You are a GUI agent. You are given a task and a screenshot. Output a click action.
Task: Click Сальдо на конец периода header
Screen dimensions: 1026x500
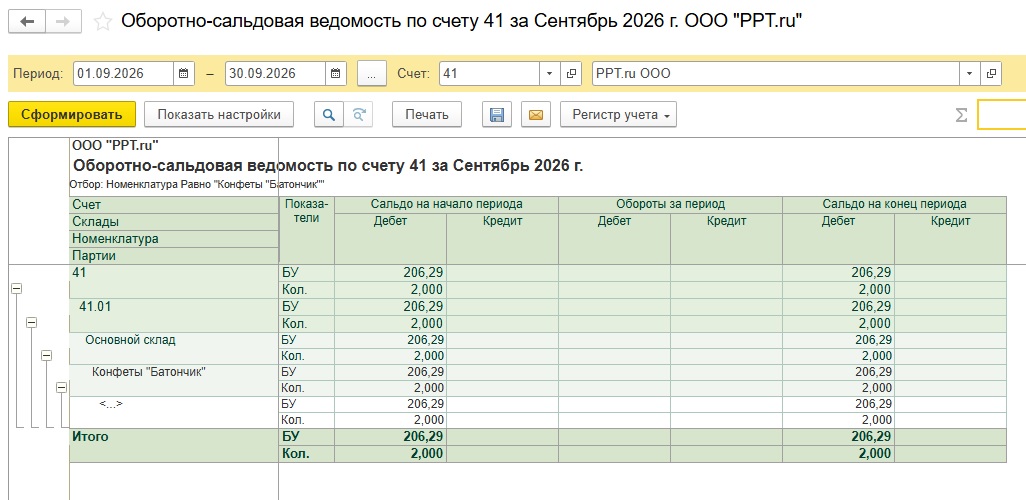(x=894, y=204)
